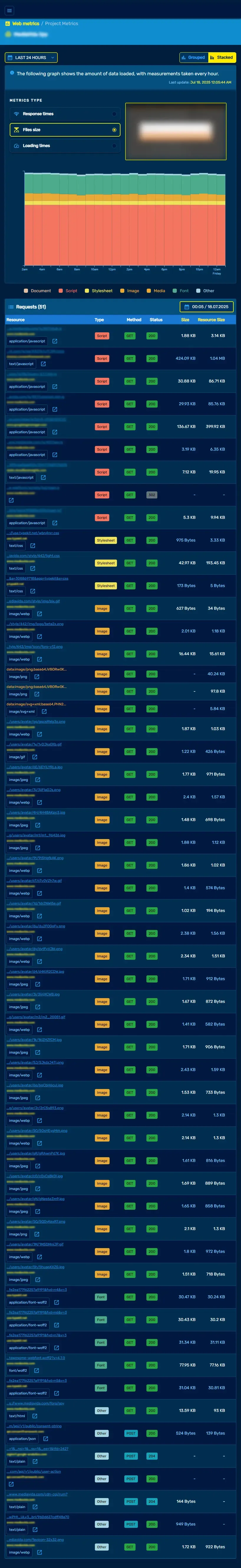Open external link icon in the user-action row
The width and height of the screenshot is (241, 1568).
click(x=11, y=1484)
